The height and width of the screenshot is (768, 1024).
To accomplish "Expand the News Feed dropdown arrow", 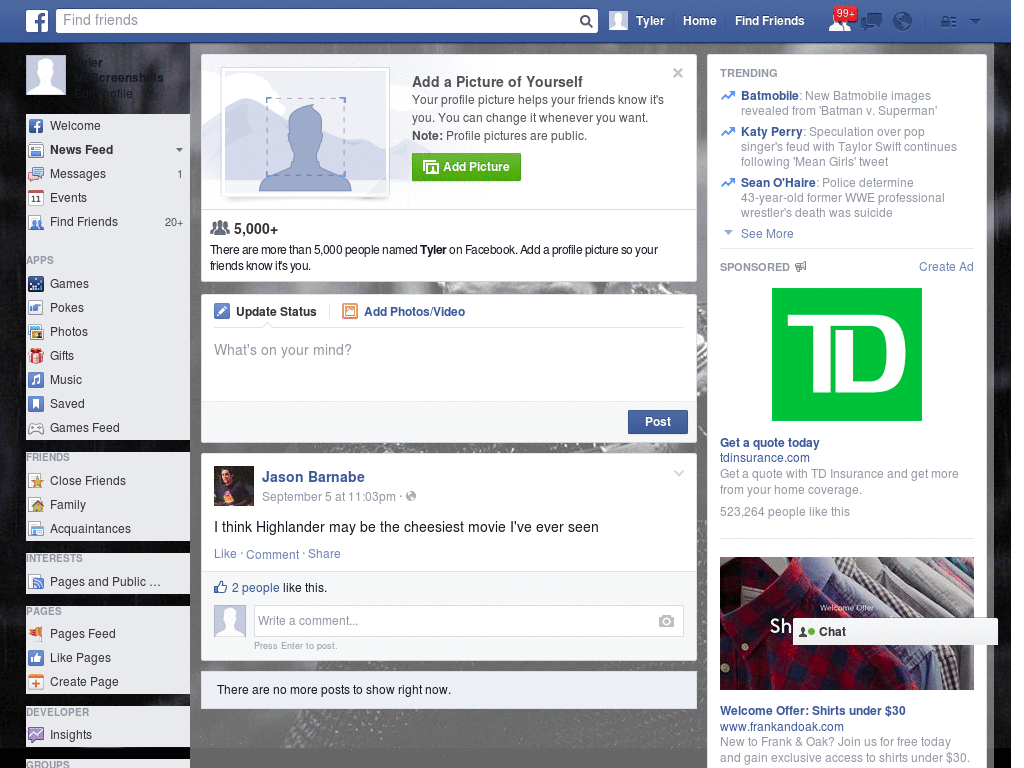I will tap(179, 150).
